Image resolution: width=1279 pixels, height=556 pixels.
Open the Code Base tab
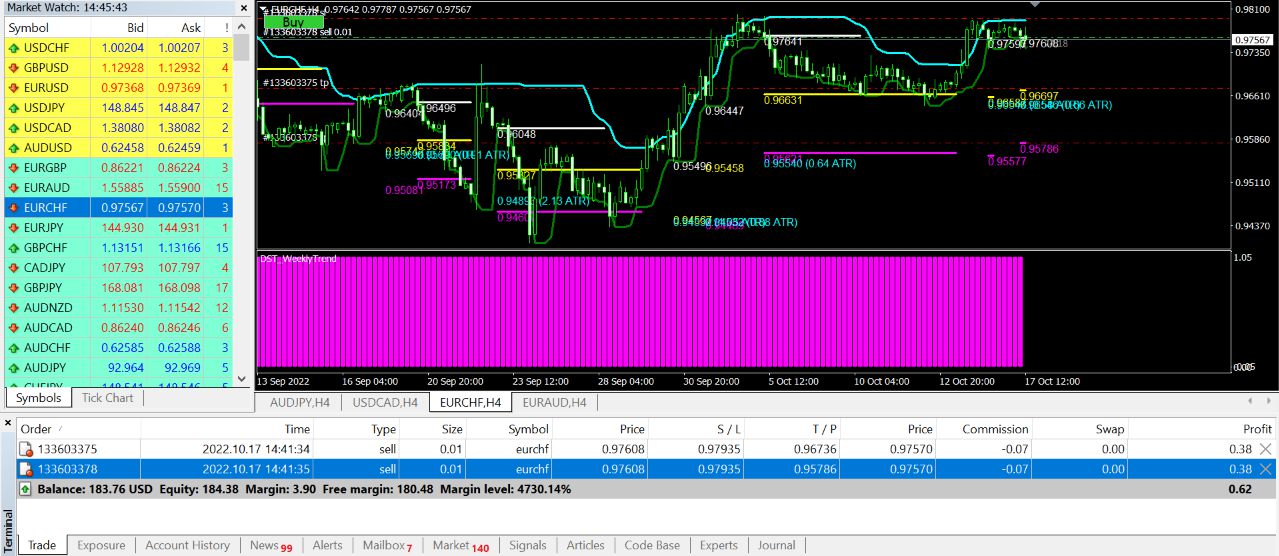(x=652, y=545)
